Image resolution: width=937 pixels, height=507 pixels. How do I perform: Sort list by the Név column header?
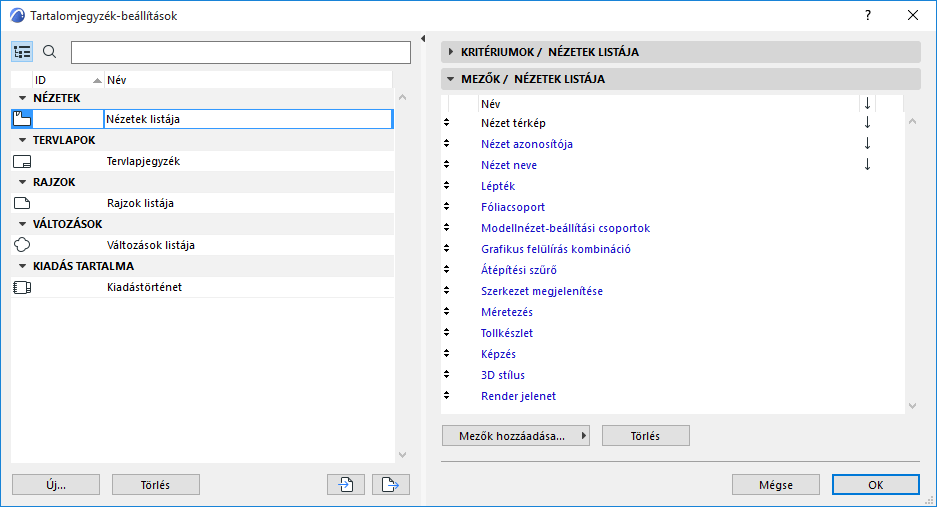(x=248, y=79)
